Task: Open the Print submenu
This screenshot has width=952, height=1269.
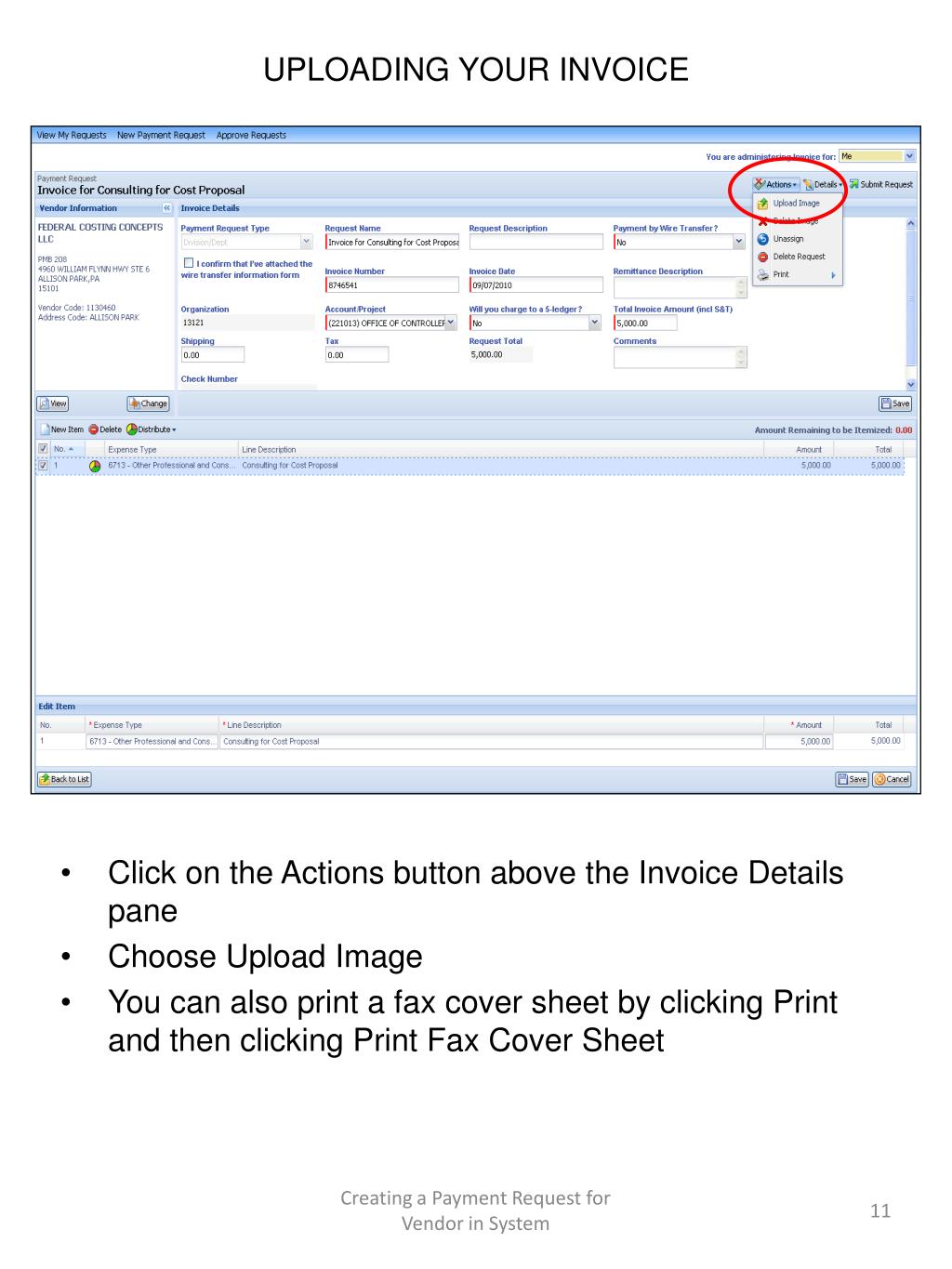Action: point(797,274)
